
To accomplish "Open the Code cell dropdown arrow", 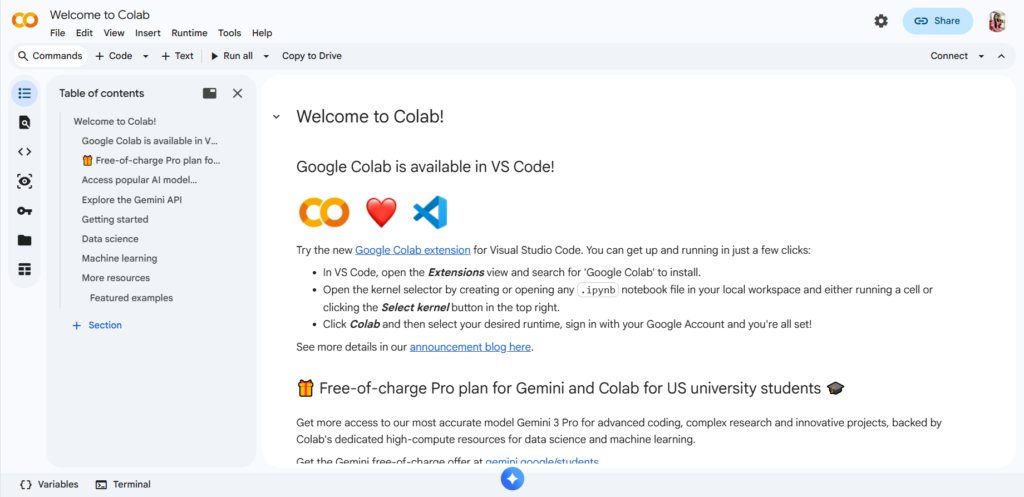I will (x=146, y=56).
